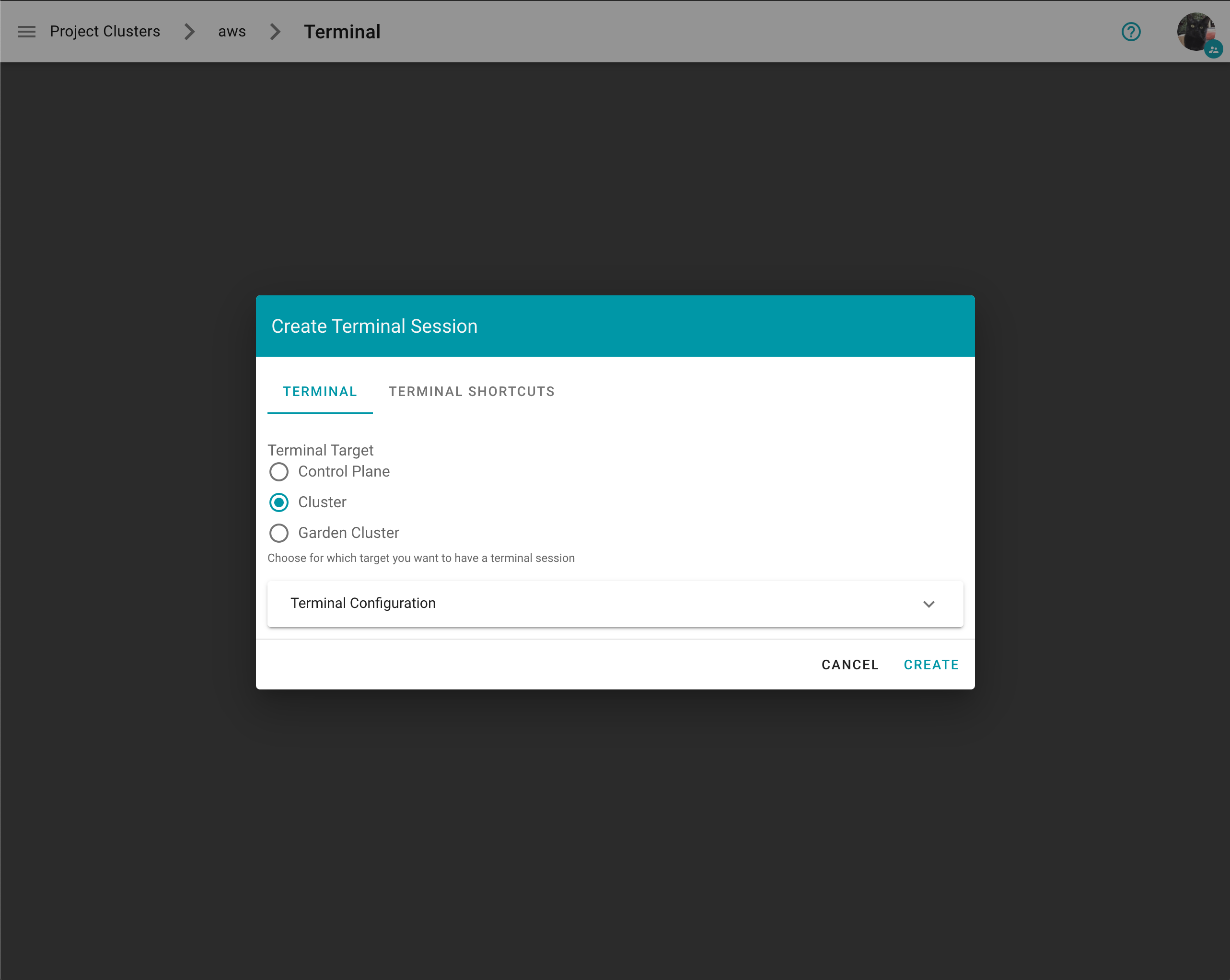1230x980 pixels.
Task: Click the Terminal breadcrumb title
Action: pyautogui.click(x=342, y=32)
